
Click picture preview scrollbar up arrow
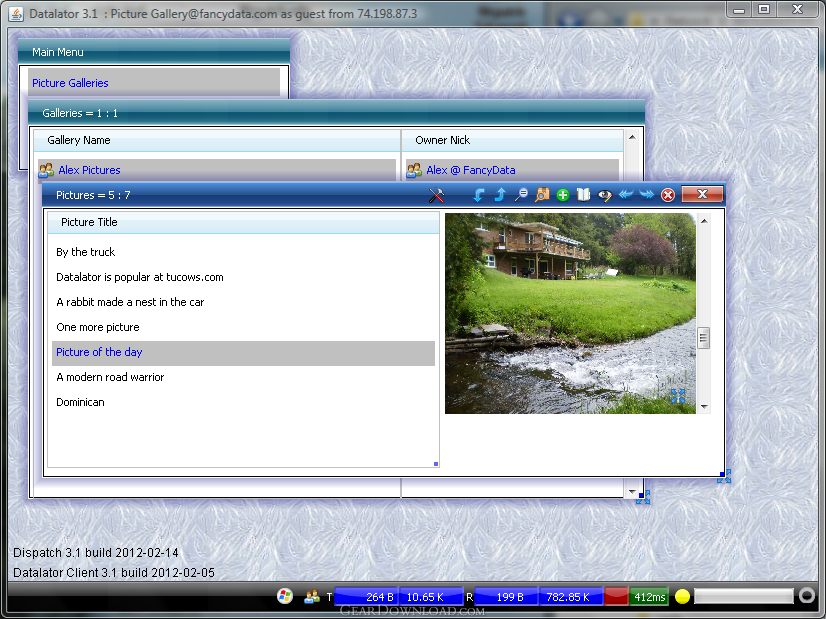[x=704, y=221]
